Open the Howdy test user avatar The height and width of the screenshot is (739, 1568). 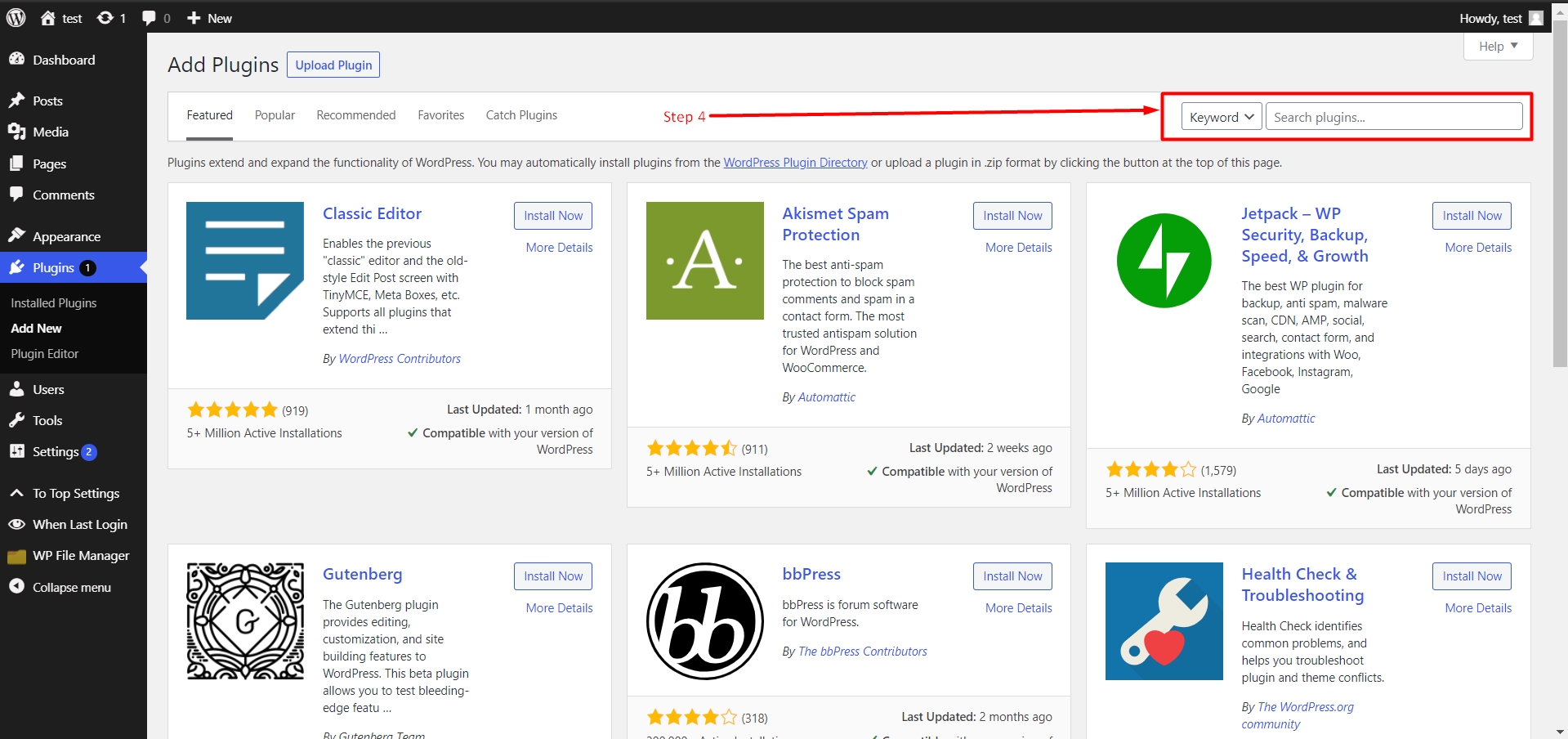tap(1536, 18)
